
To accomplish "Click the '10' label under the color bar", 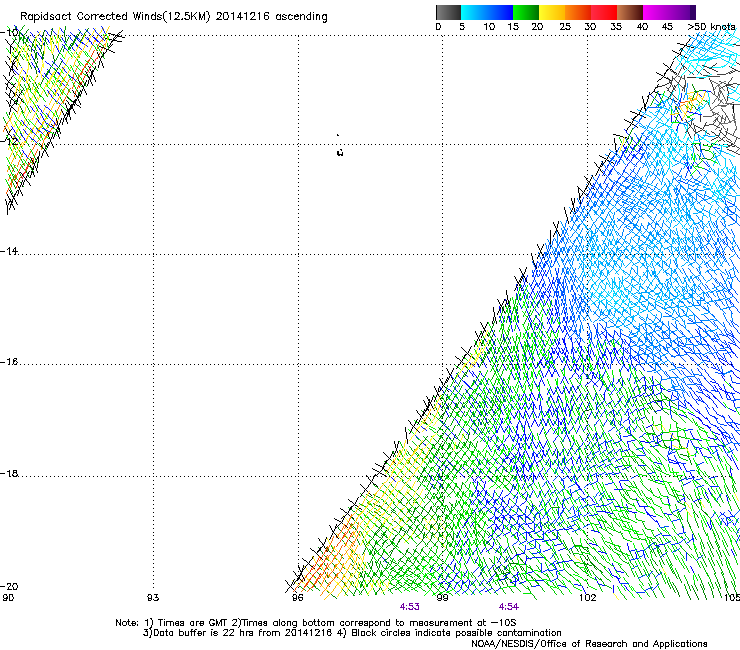I will 489,27.
